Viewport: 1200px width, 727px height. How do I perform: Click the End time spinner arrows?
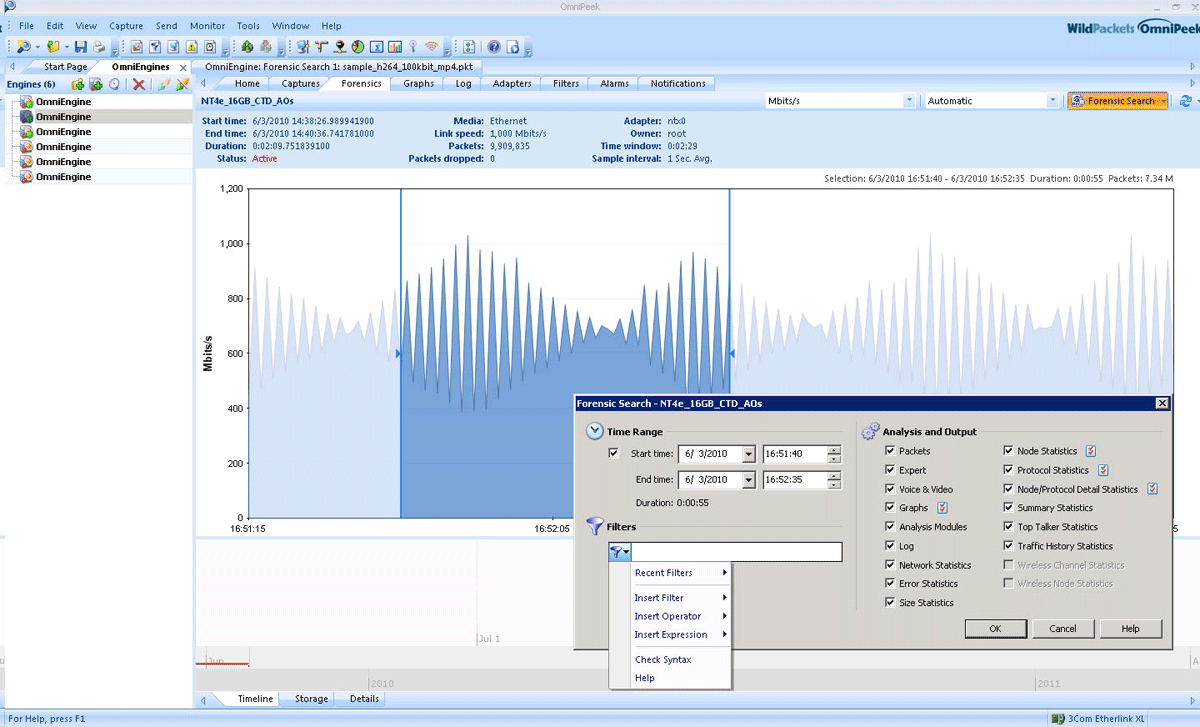[x=834, y=481]
